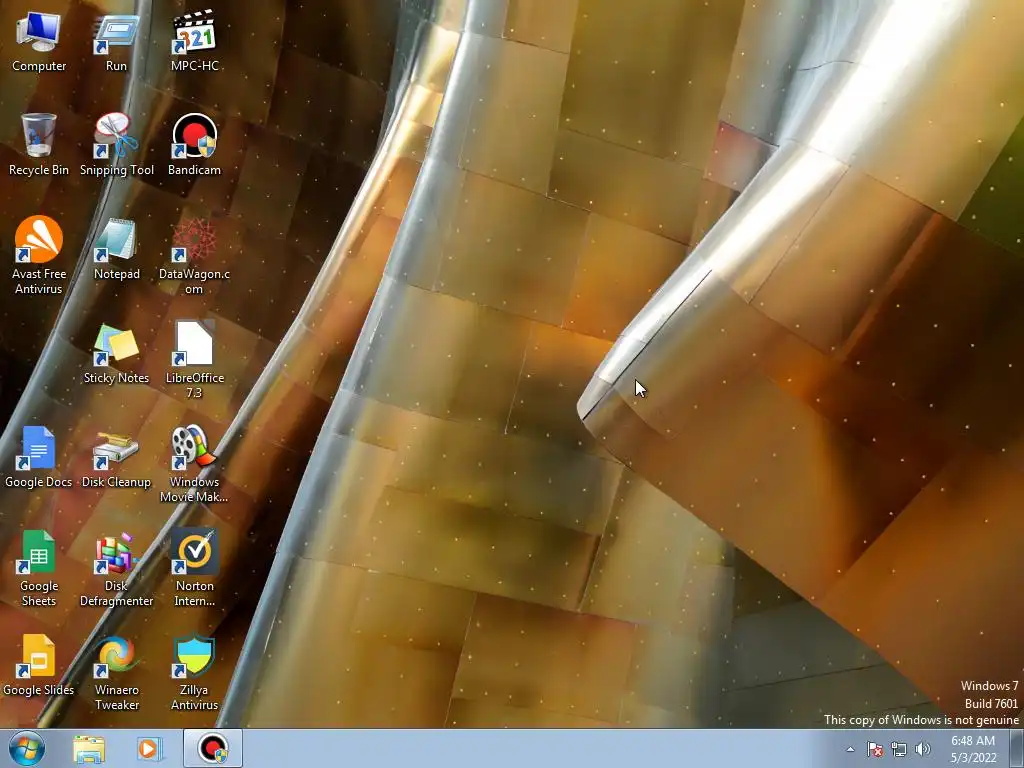Image resolution: width=1024 pixels, height=768 pixels.
Task: Launch Windows Media Player from taskbar
Action: 148,749
